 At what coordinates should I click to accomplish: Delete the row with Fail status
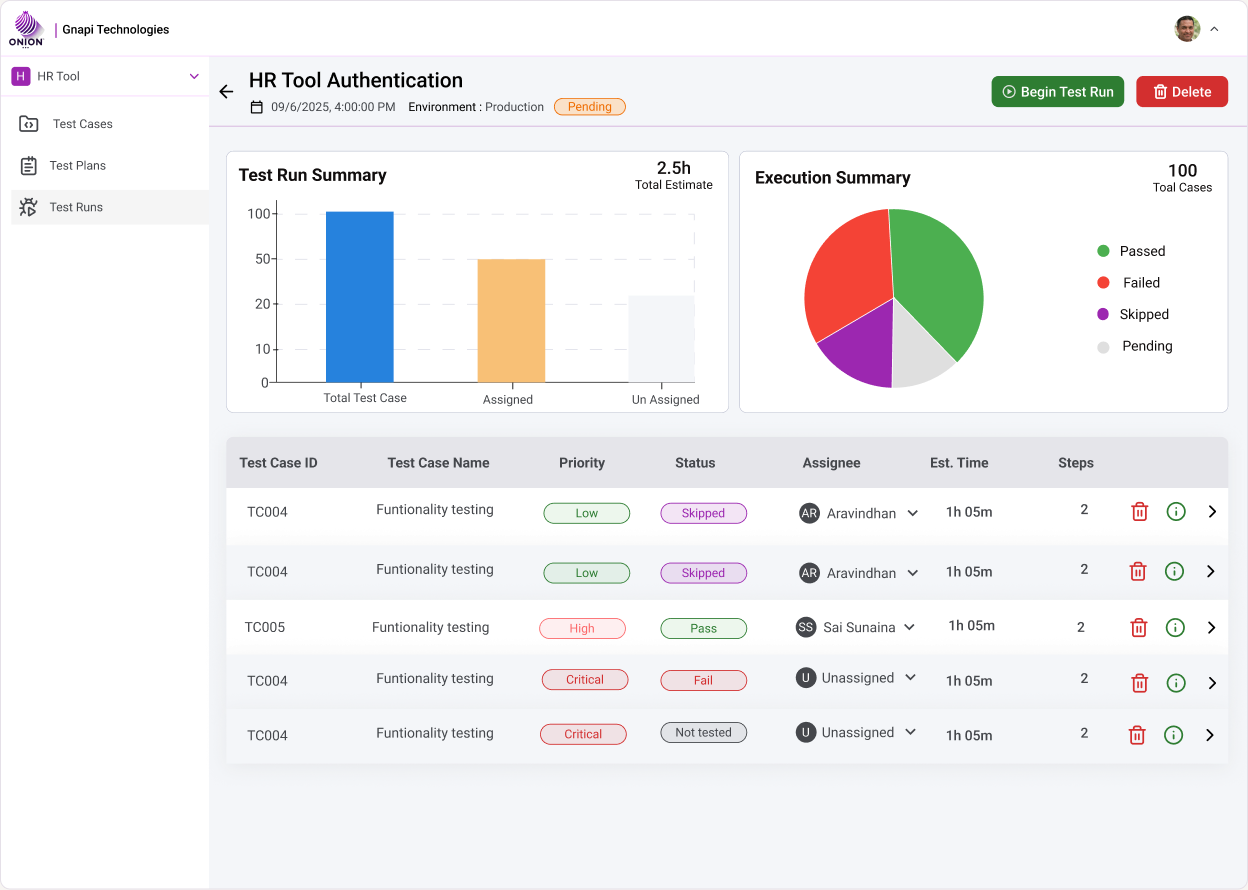tap(1139, 683)
